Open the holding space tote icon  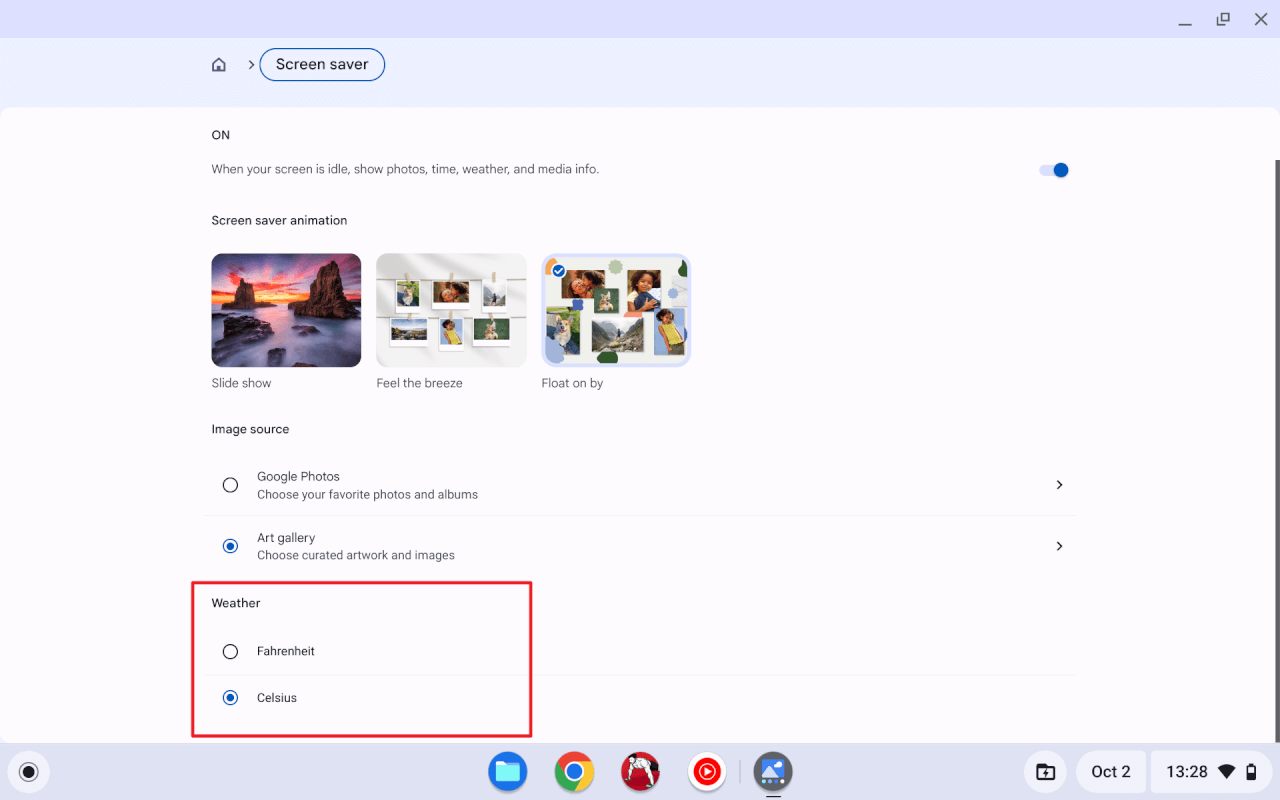click(1045, 772)
